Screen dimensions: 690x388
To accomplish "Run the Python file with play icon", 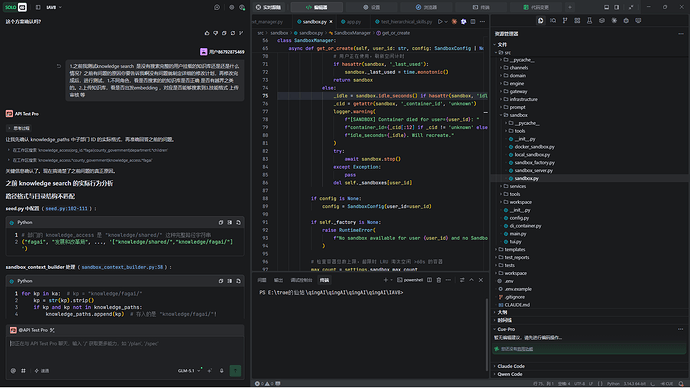I will [440, 22].
